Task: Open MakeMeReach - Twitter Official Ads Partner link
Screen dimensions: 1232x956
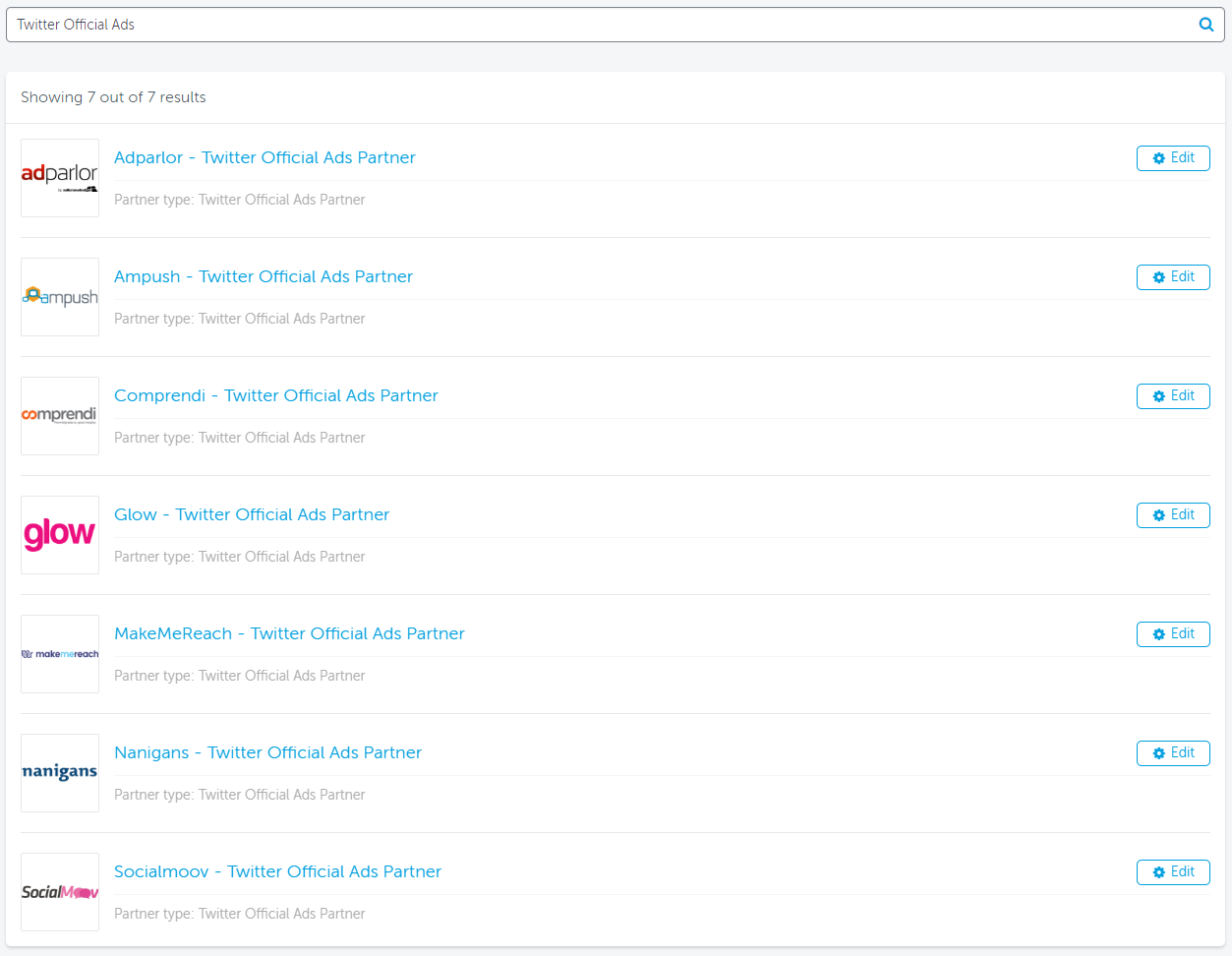Action: point(289,633)
